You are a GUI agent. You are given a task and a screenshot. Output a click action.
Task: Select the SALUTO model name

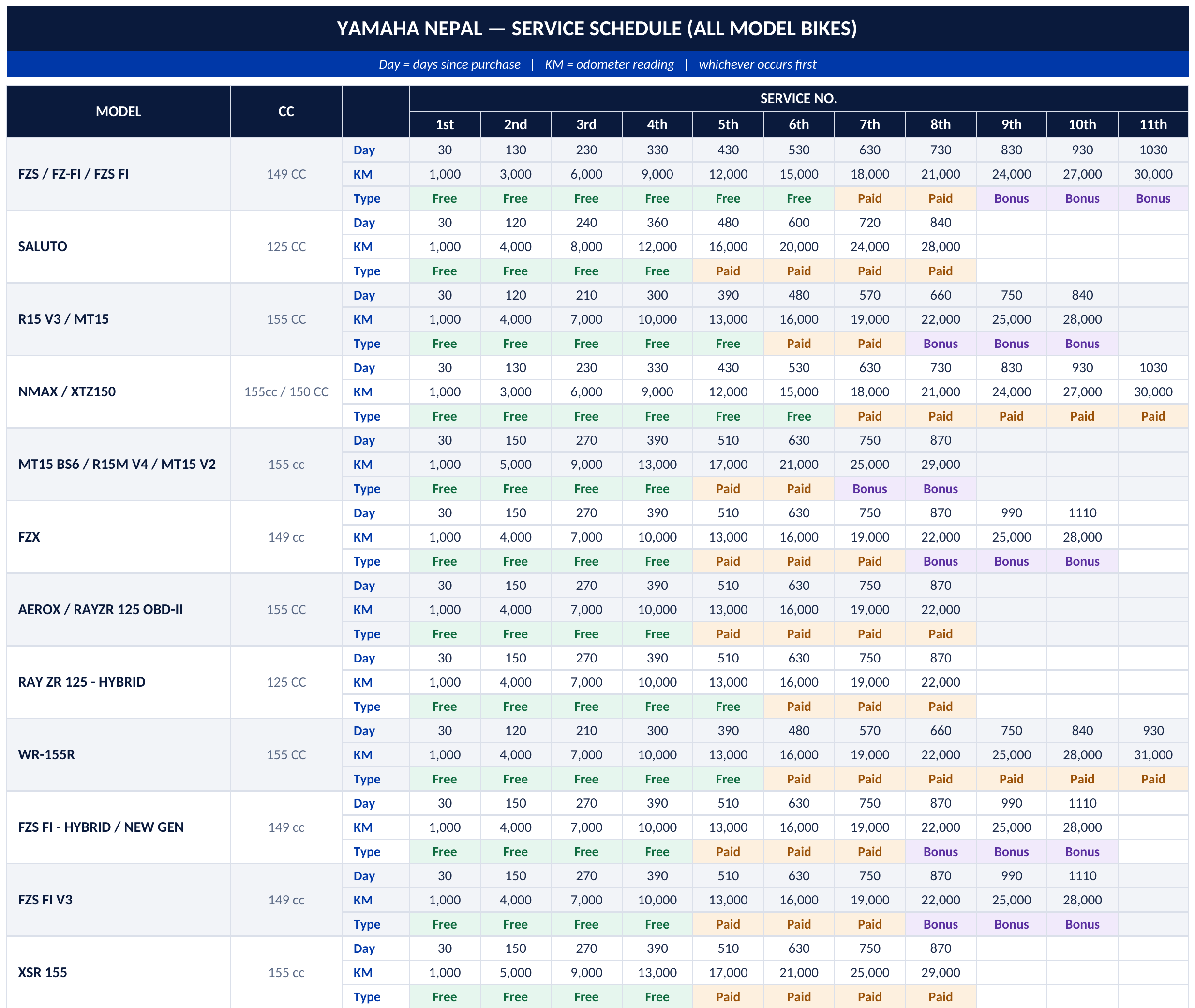(42, 247)
